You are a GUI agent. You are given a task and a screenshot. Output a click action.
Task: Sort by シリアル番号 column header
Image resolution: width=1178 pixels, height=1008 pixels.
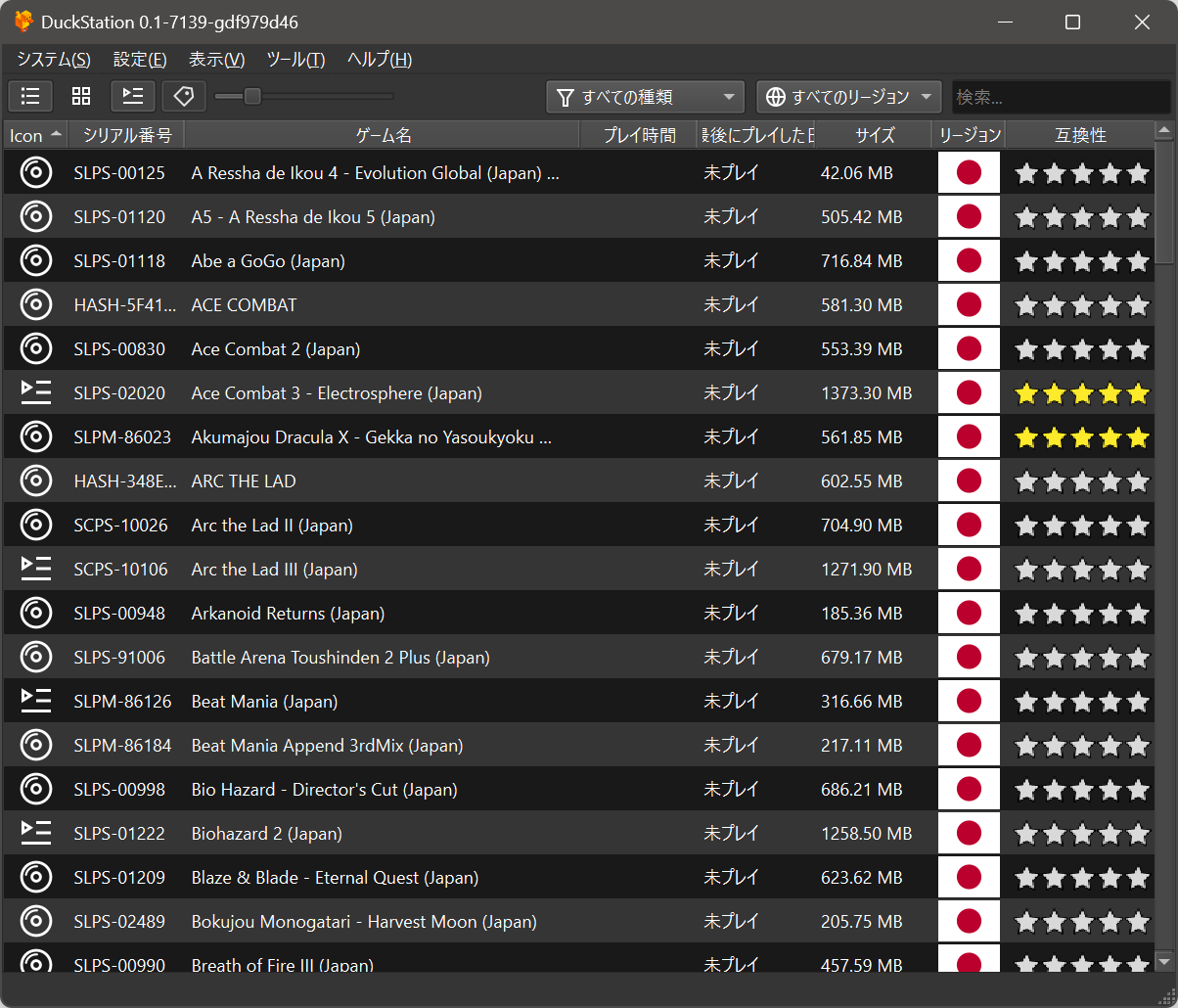[127, 135]
